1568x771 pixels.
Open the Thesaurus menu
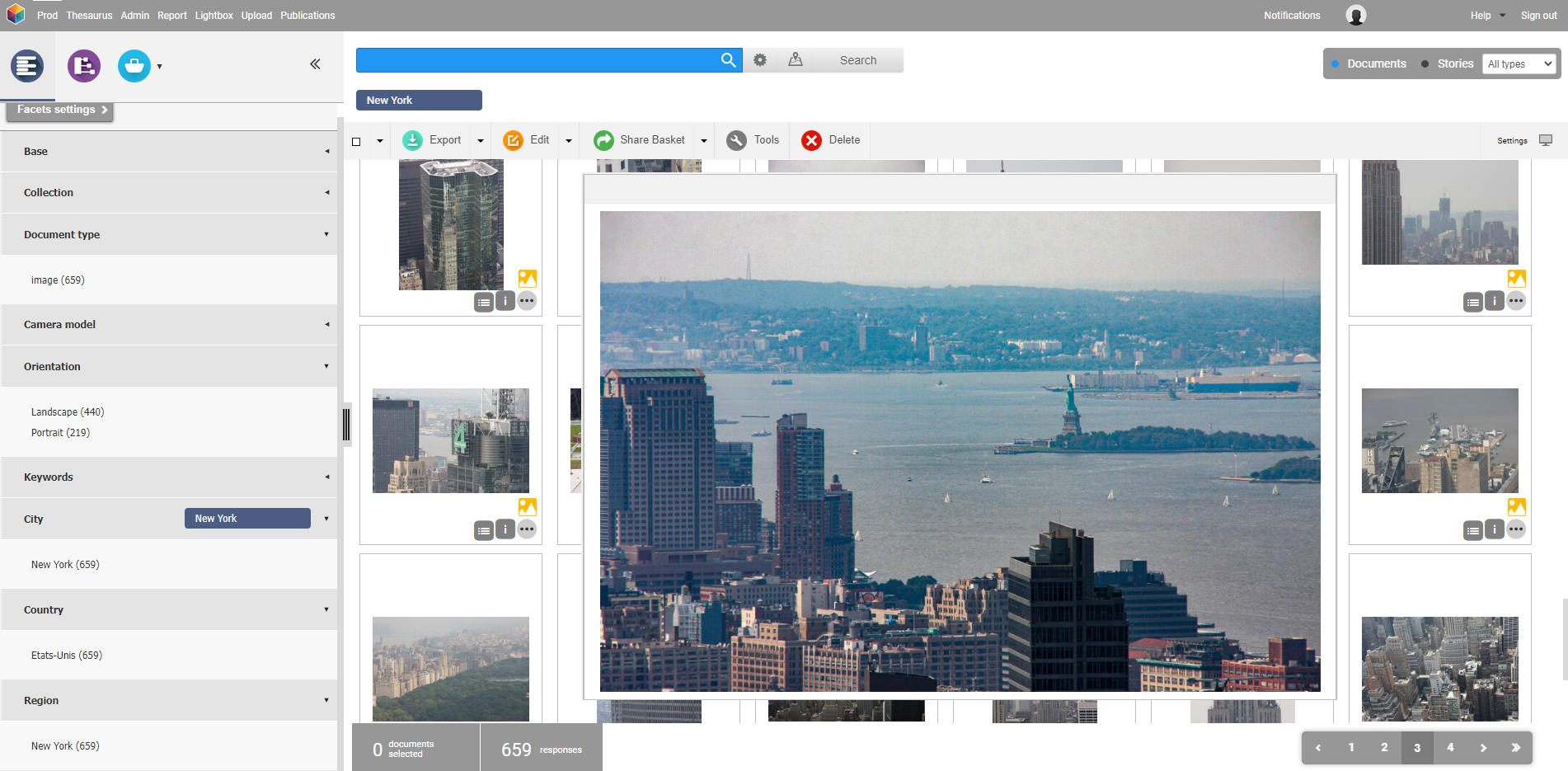pyautogui.click(x=89, y=15)
